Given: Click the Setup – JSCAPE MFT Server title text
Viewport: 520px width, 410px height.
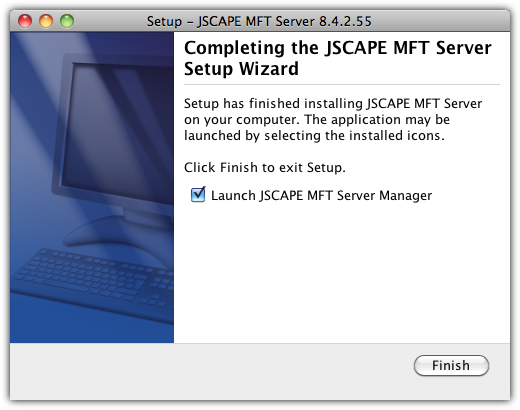Looking at the screenshot, I should pyautogui.click(x=231, y=21).
